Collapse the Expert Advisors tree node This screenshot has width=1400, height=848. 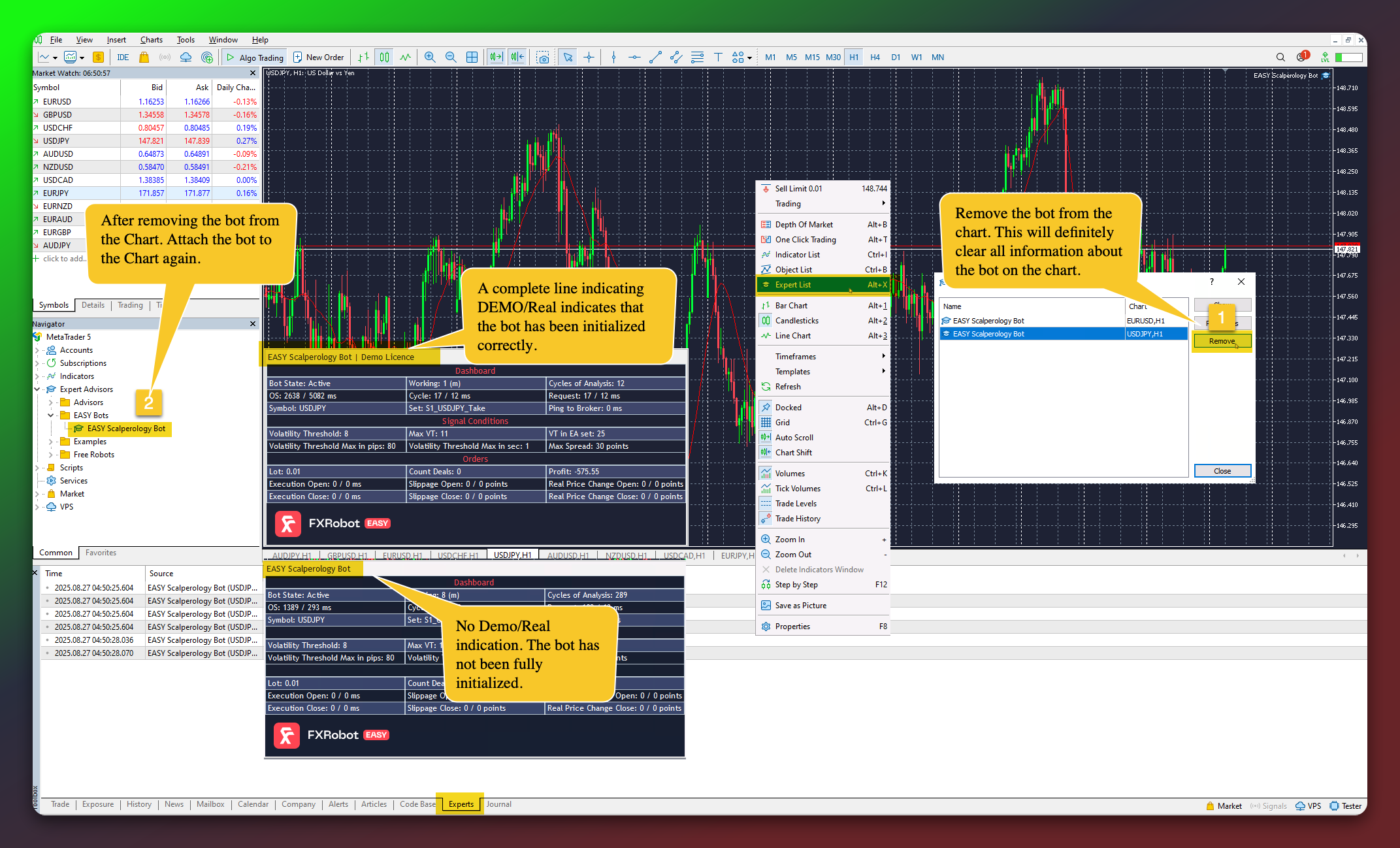pos(37,389)
